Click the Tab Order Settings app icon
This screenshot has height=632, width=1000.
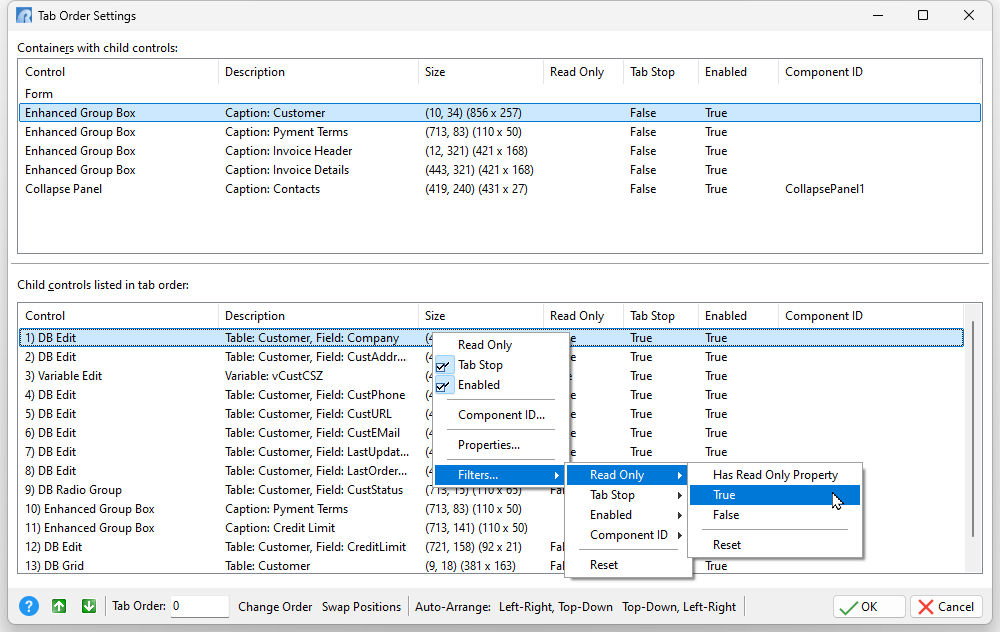pyautogui.click(x=24, y=15)
